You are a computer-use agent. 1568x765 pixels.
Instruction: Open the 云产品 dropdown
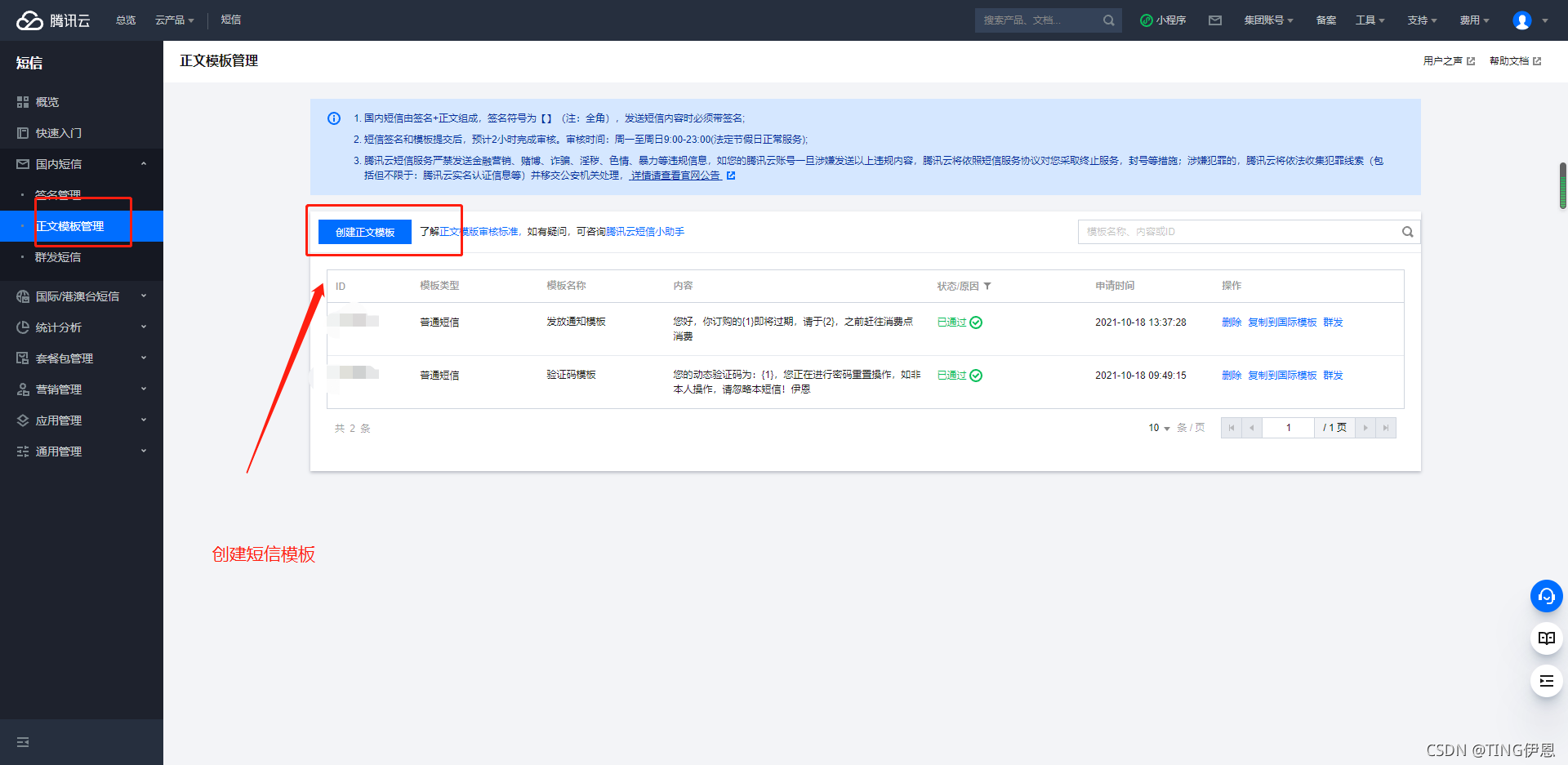pyautogui.click(x=175, y=20)
